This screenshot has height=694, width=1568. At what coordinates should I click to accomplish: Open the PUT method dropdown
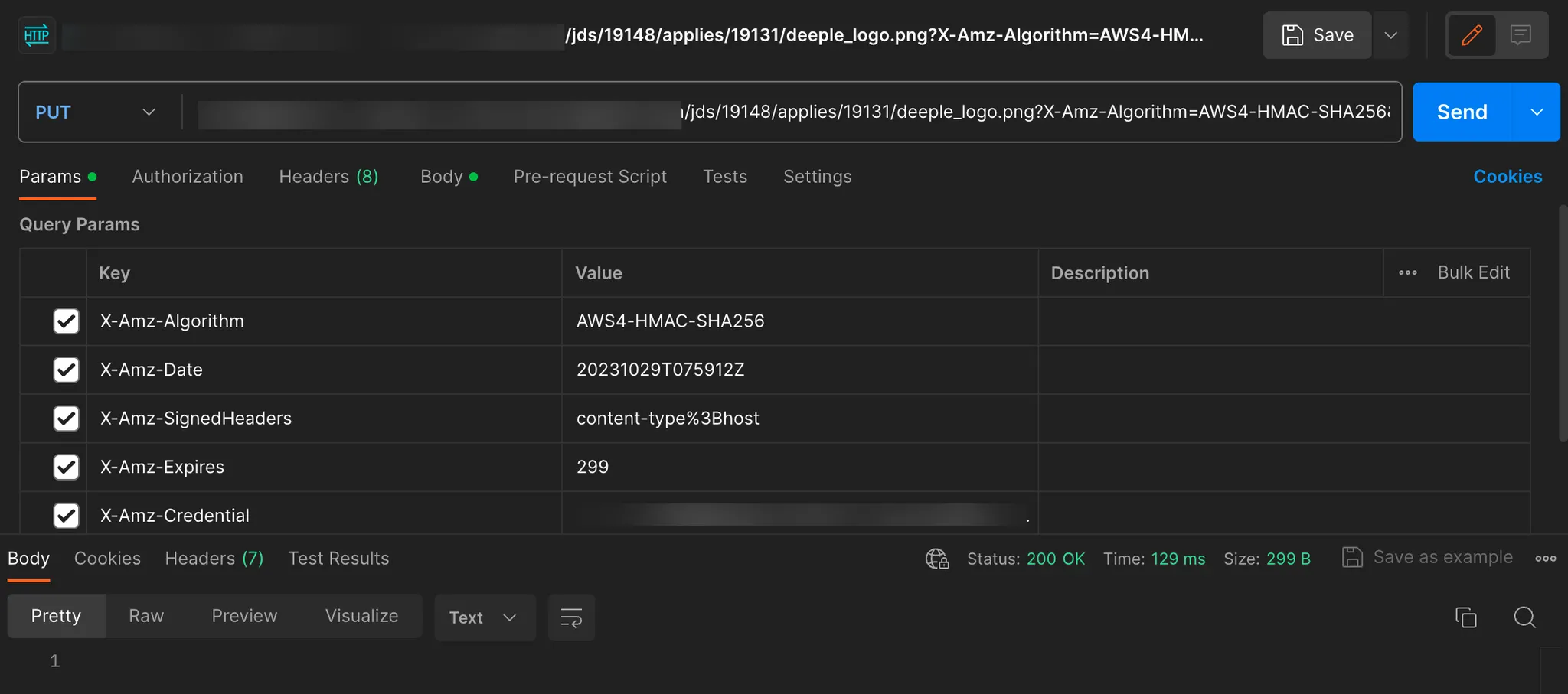click(96, 112)
